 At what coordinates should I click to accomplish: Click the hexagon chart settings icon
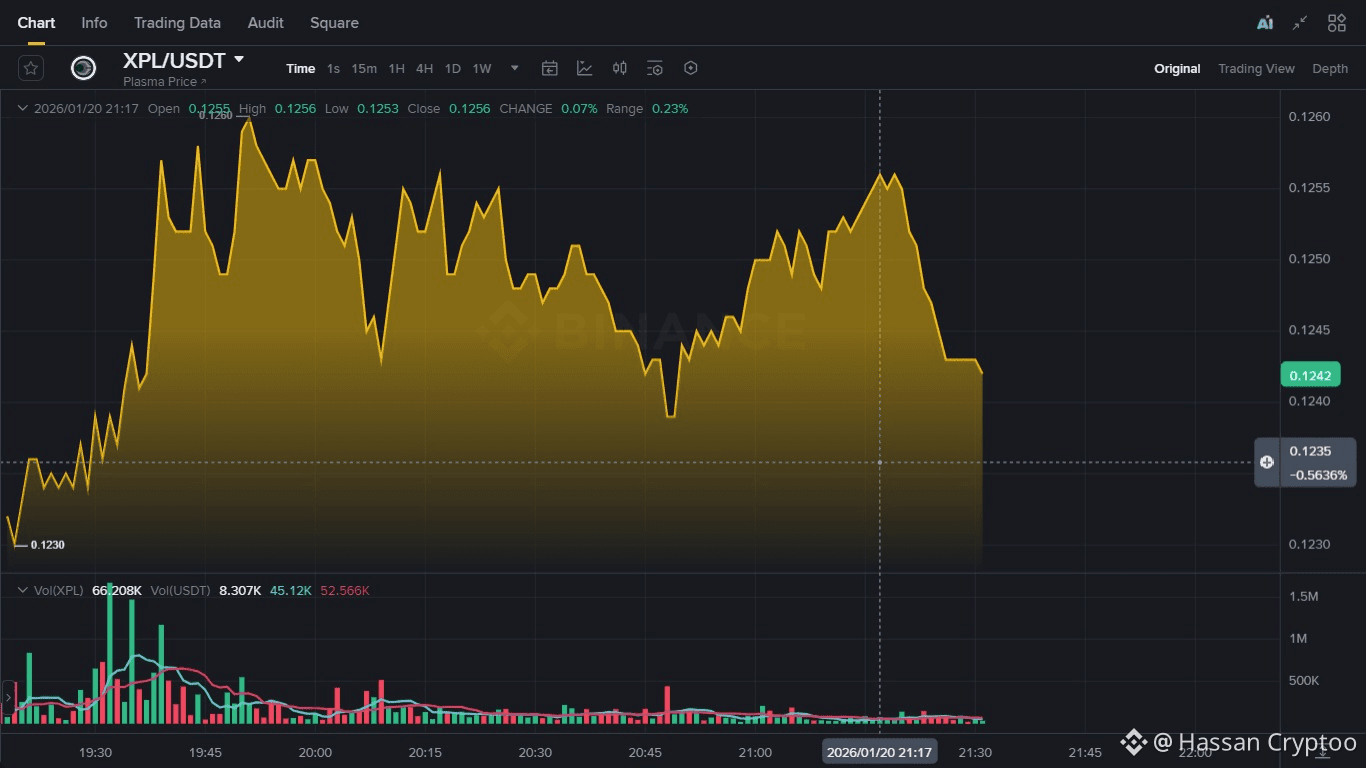coord(690,68)
